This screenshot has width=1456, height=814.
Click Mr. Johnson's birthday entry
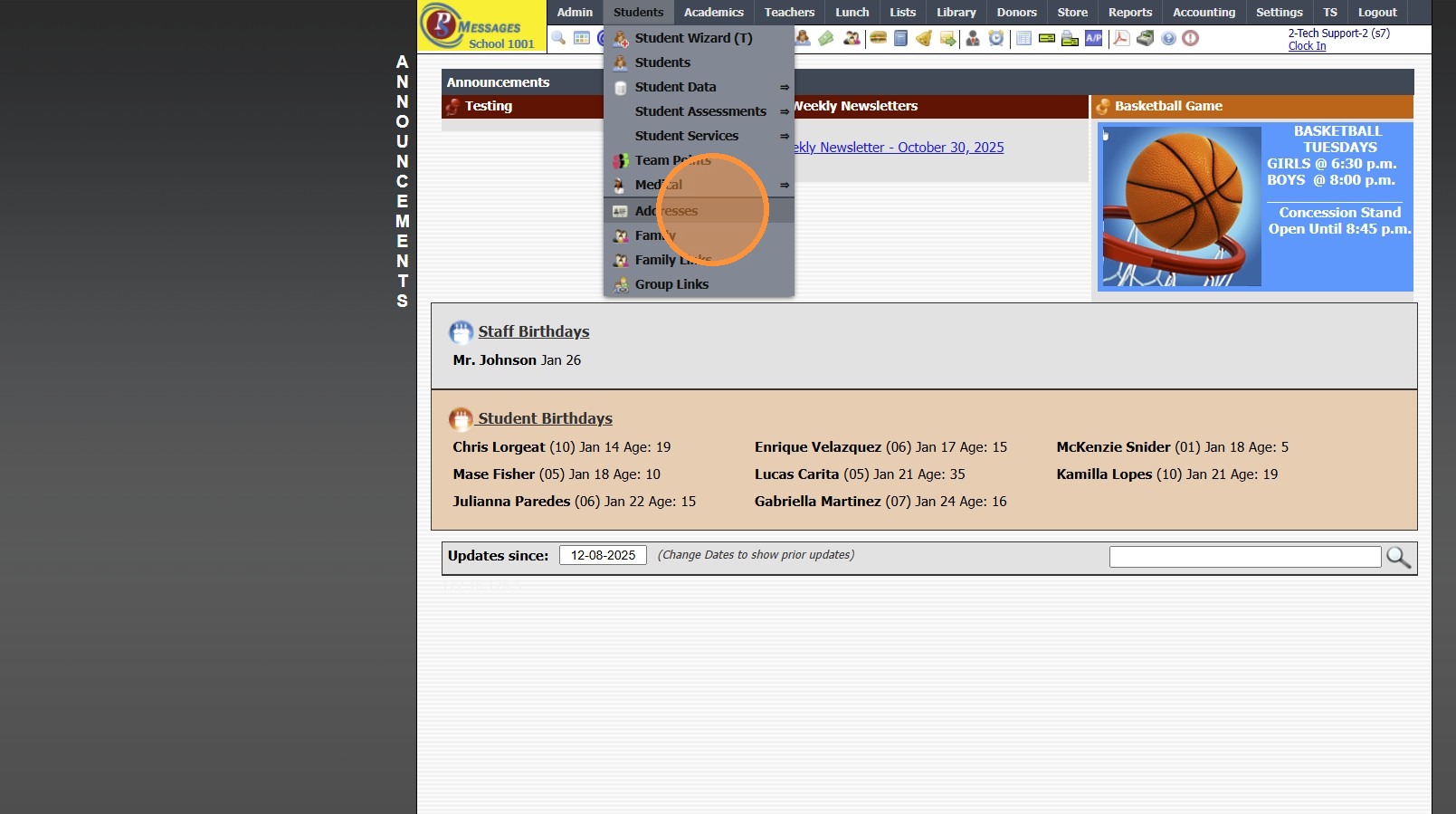pyautogui.click(x=517, y=360)
